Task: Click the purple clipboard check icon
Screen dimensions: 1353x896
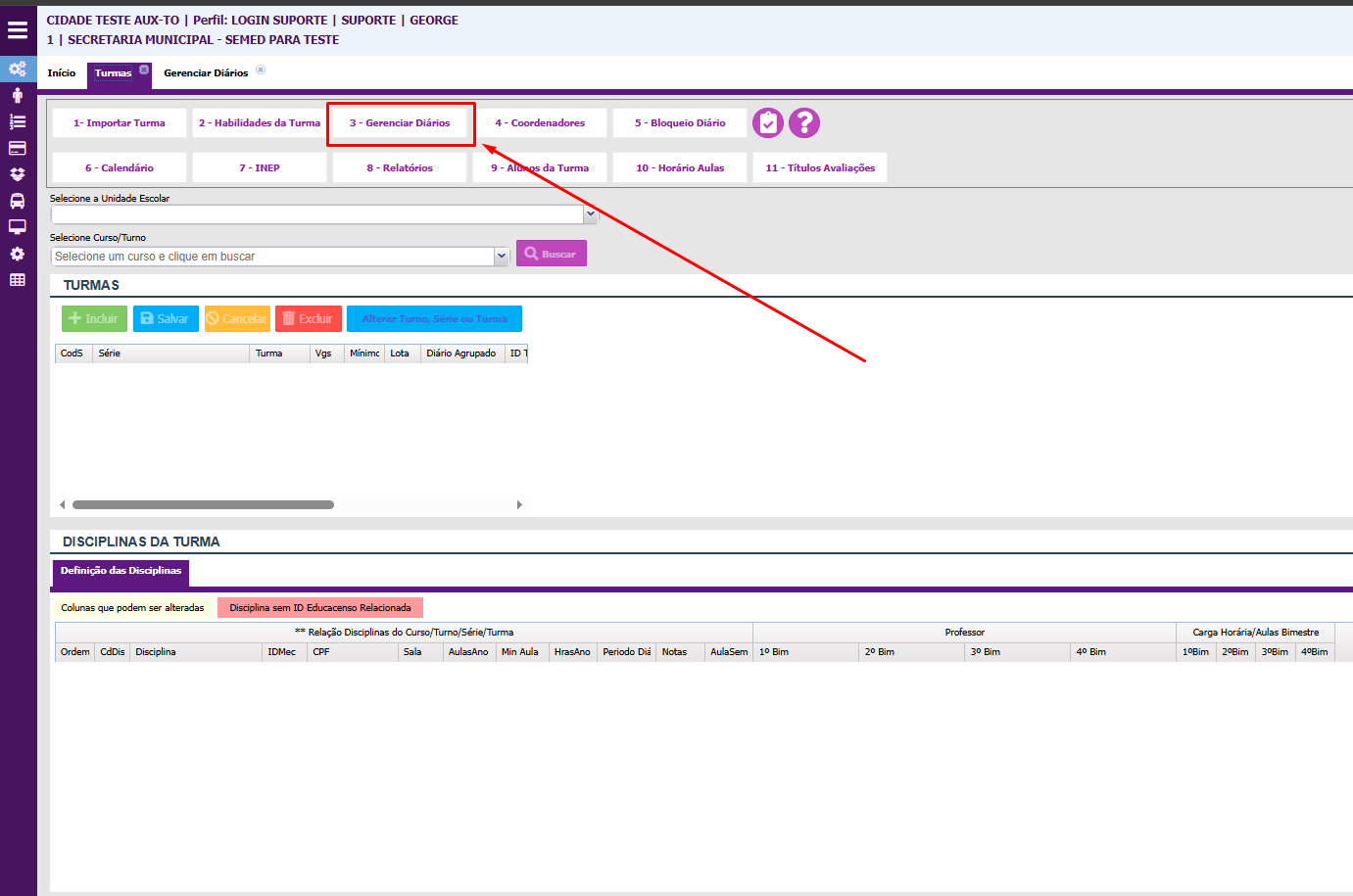Action: click(x=768, y=123)
